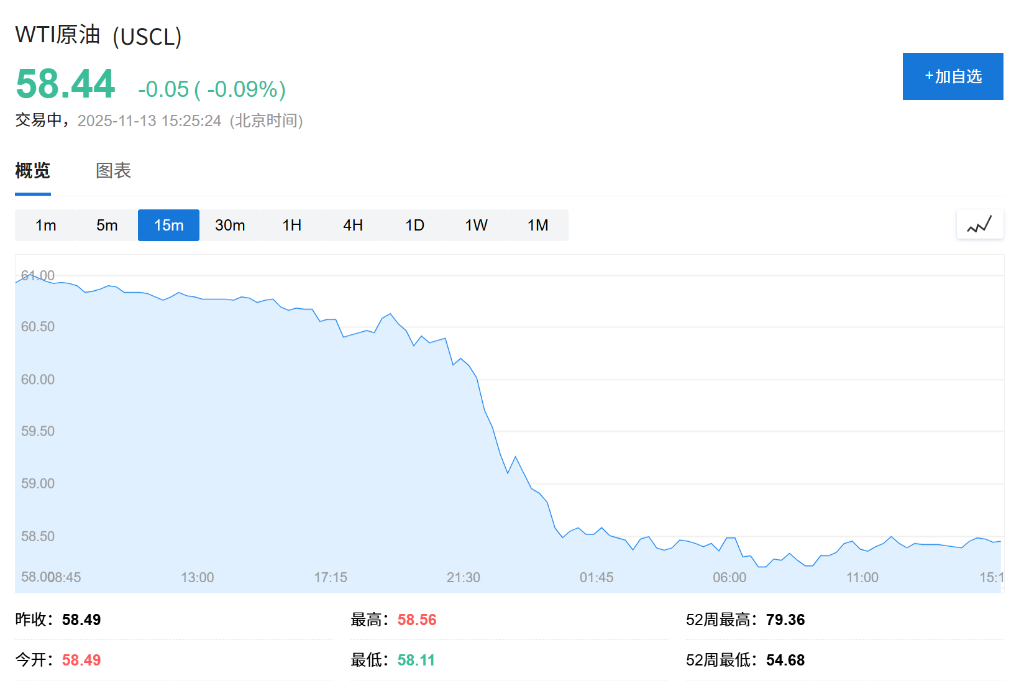The image size is (1024, 698).
Task: Click the 最高 high value 58.56
Action: coord(415,620)
